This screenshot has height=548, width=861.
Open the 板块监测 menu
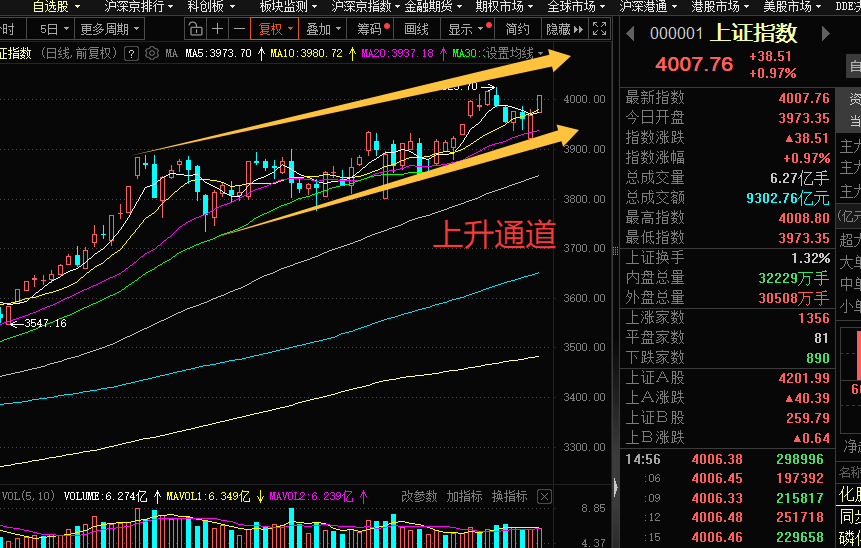coord(288,7)
